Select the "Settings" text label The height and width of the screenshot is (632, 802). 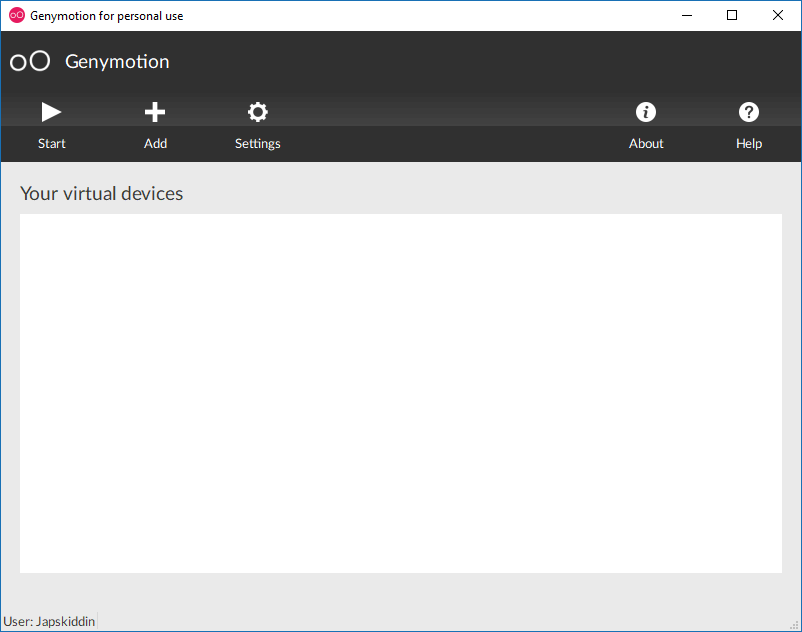pos(258,144)
